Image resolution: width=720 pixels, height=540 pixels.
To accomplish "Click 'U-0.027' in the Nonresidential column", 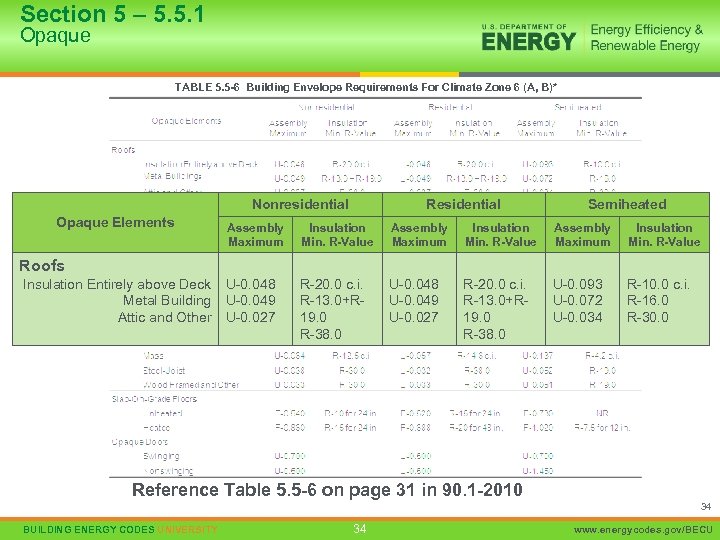I will click(x=251, y=317).
